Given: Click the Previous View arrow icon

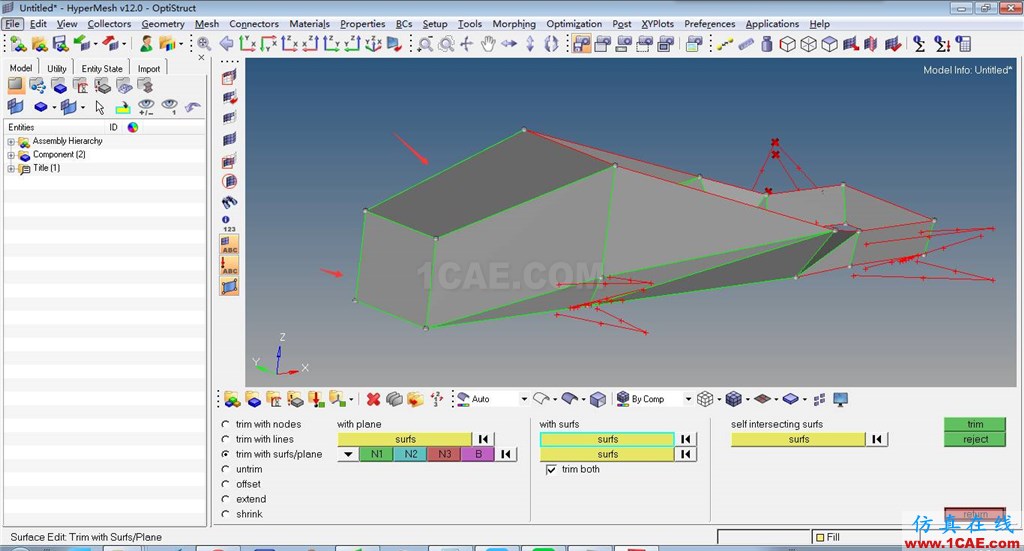Looking at the screenshot, I should 226,44.
